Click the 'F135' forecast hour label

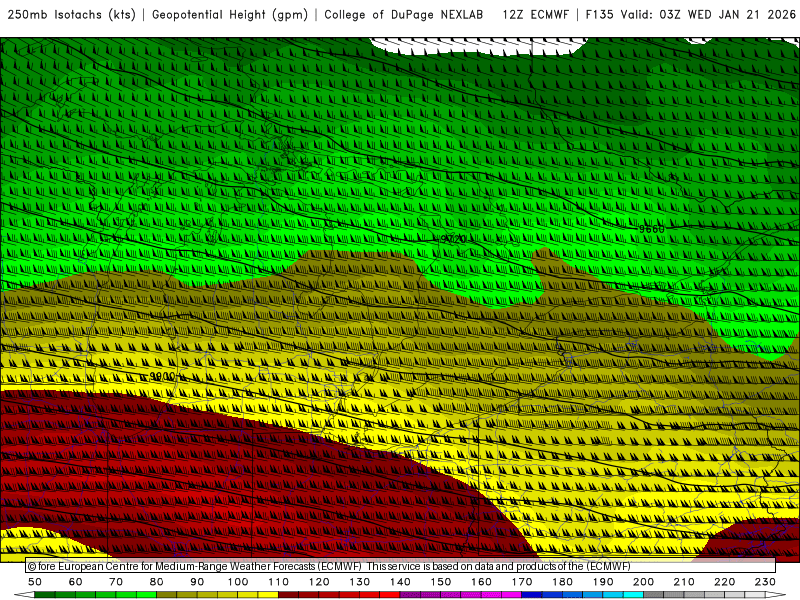599,15
